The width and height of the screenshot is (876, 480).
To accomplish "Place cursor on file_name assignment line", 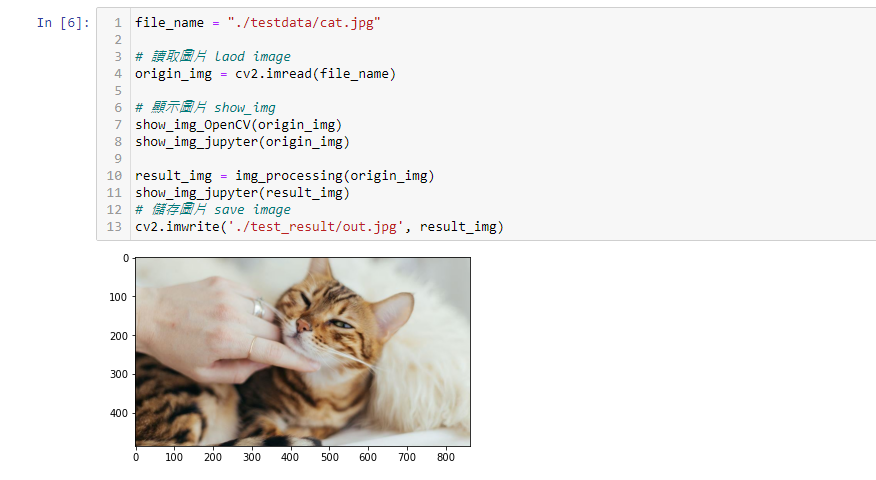I will [x=258, y=23].
